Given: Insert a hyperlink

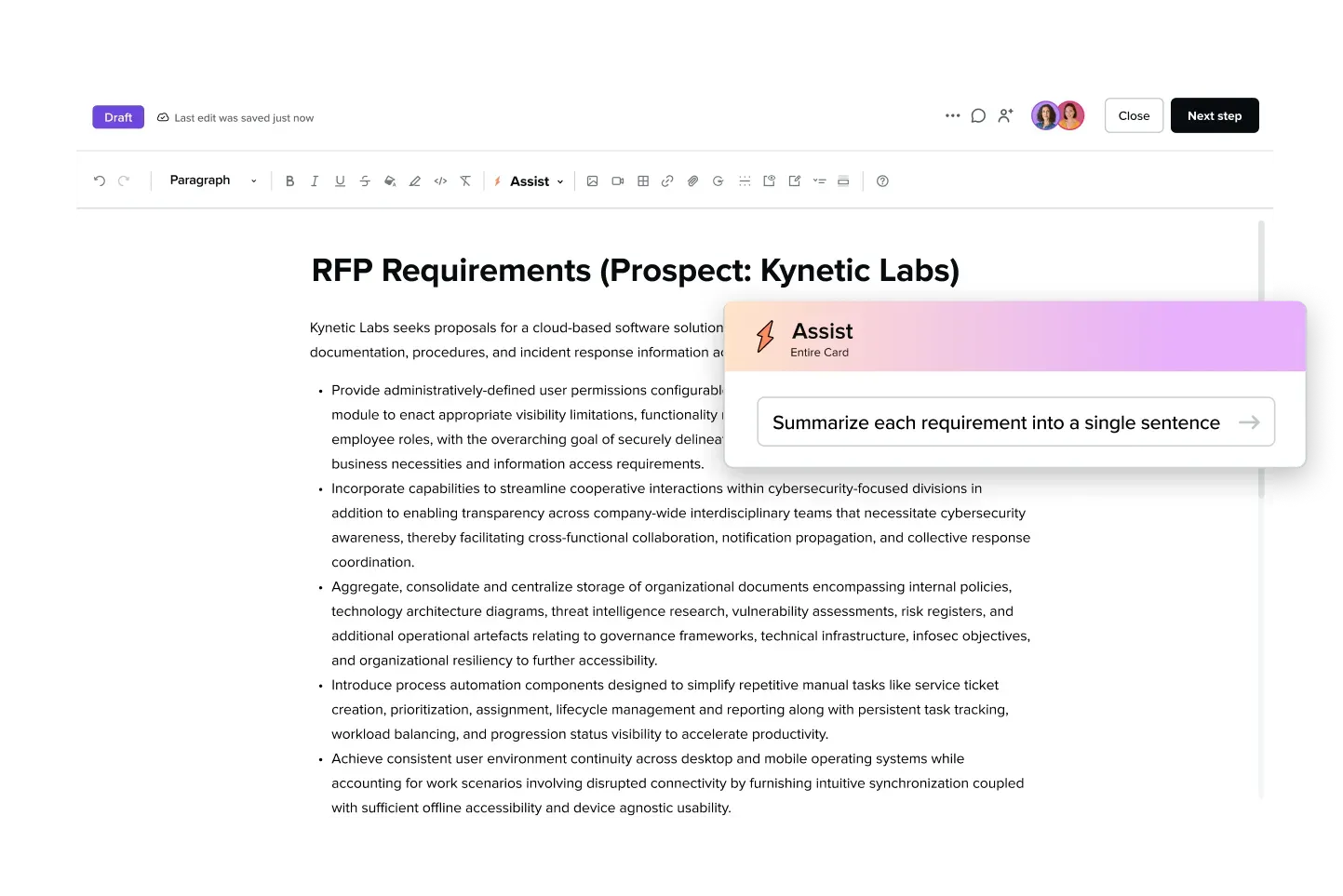Looking at the screenshot, I should point(667,181).
